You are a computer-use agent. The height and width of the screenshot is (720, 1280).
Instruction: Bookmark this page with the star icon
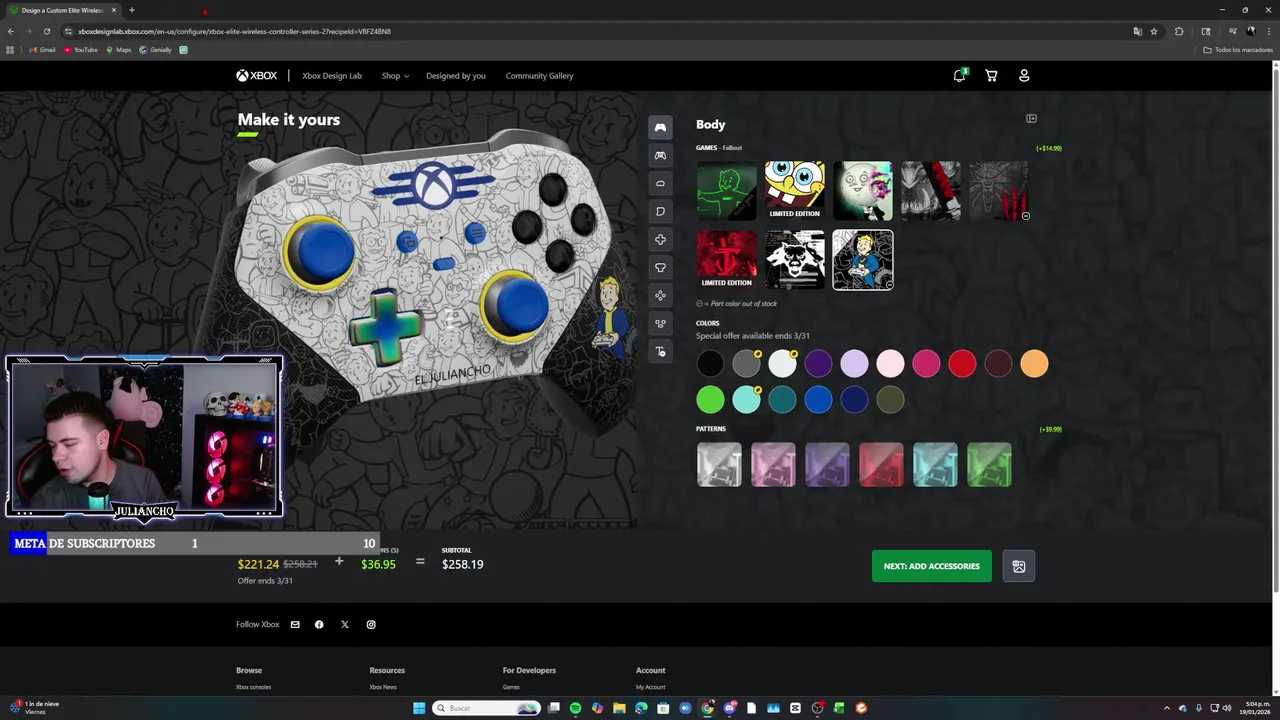pos(1153,31)
